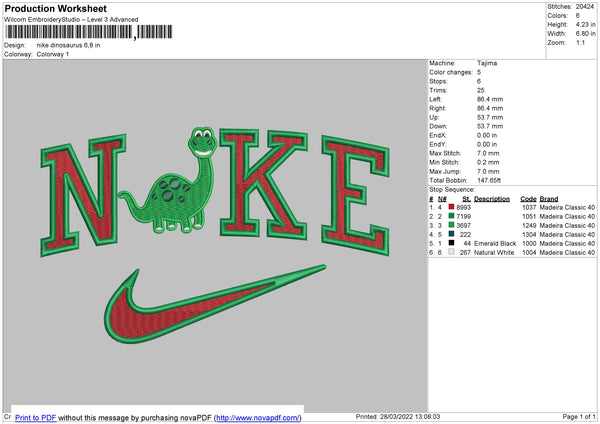This screenshot has width=600, height=424.
Task: Click the Natural White color swatch
Action: (x=452, y=252)
